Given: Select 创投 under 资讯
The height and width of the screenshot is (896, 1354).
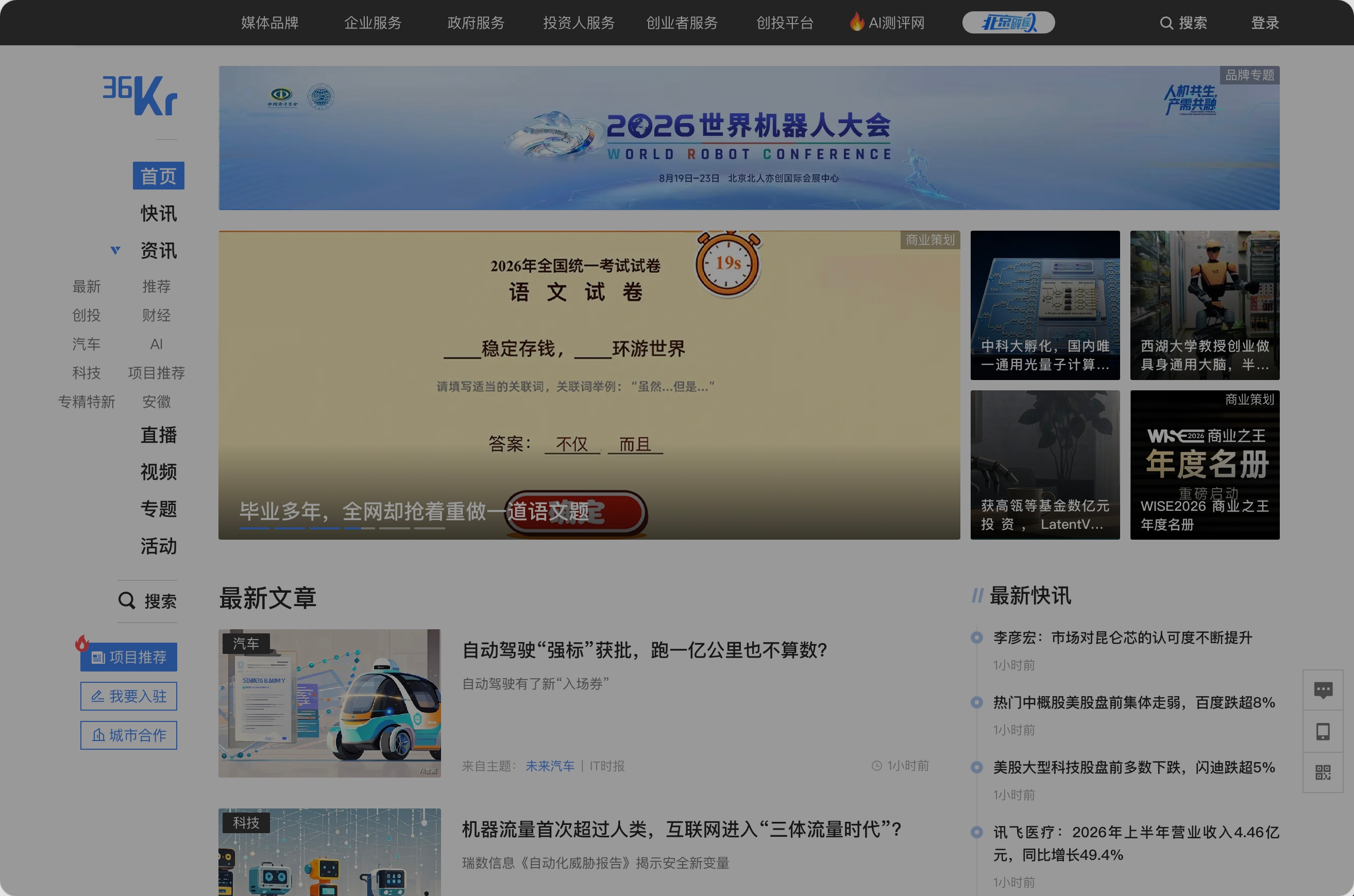Looking at the screenshot, I should (x=87, y=315).
